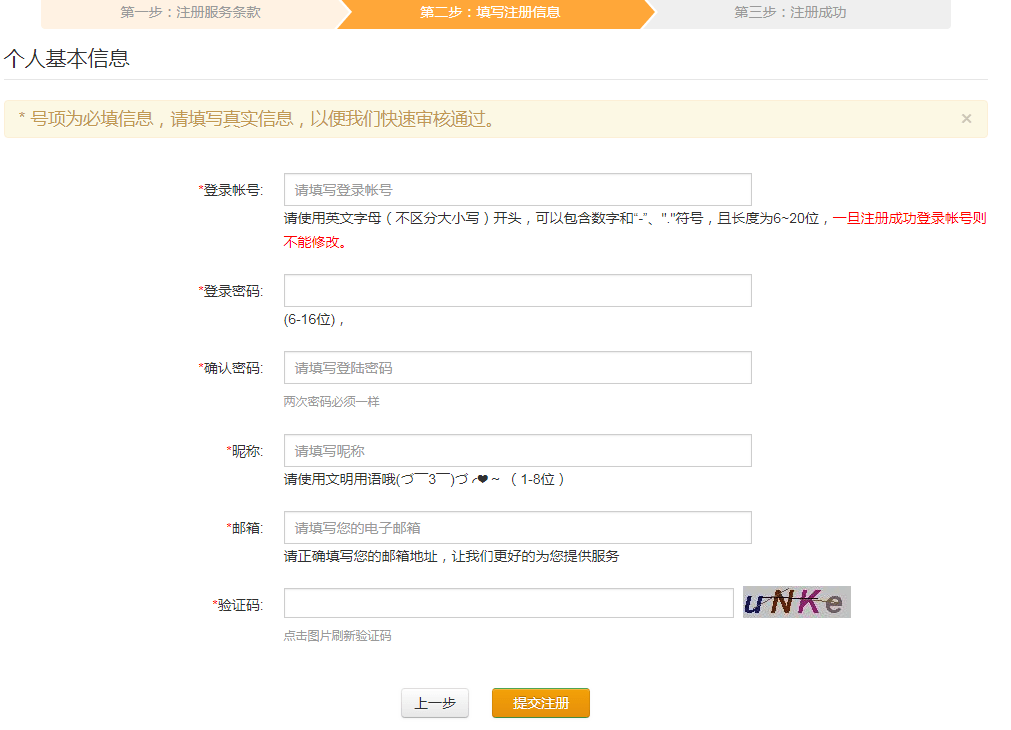The image size is (1011, 730).
Task: Click the 验证码 captcha text box
Action: coord(508,603)
